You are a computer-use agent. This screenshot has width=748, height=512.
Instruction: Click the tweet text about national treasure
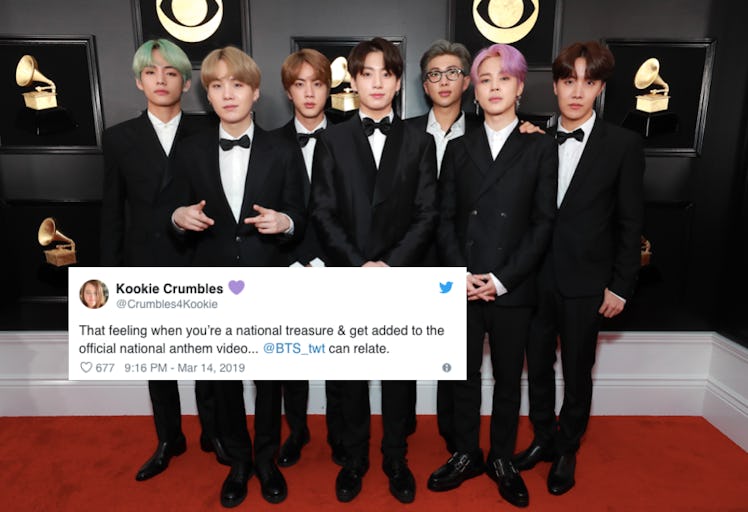tap(261, 339)
